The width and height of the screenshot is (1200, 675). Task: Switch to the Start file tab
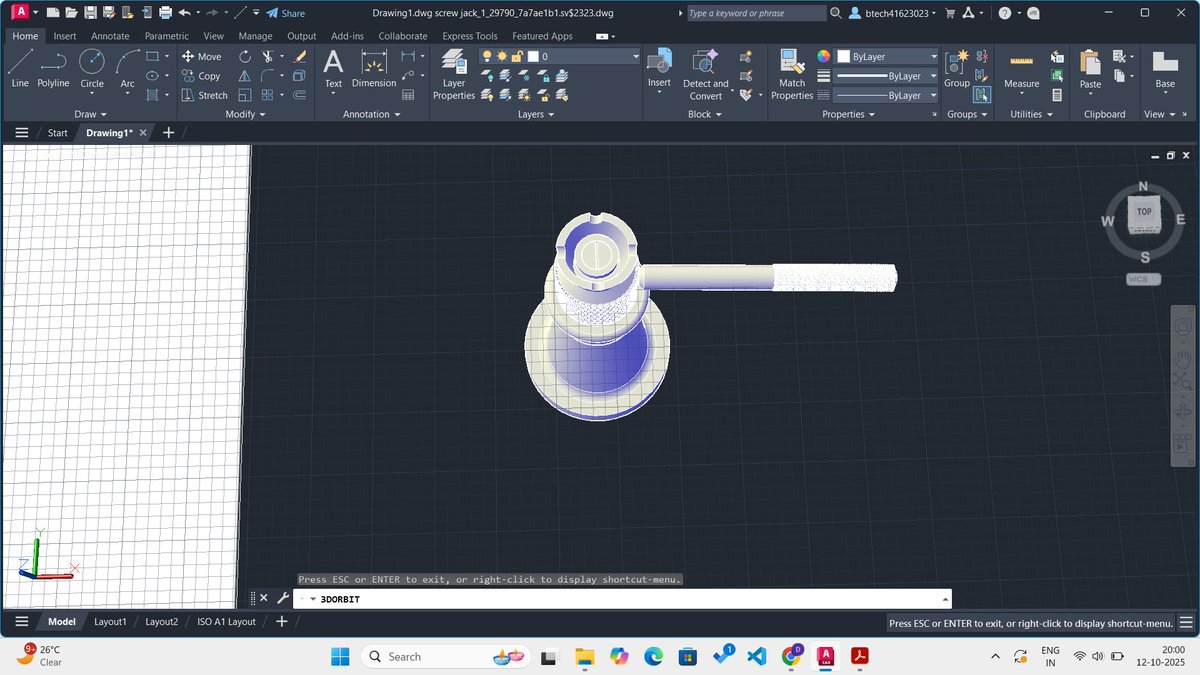58,132
